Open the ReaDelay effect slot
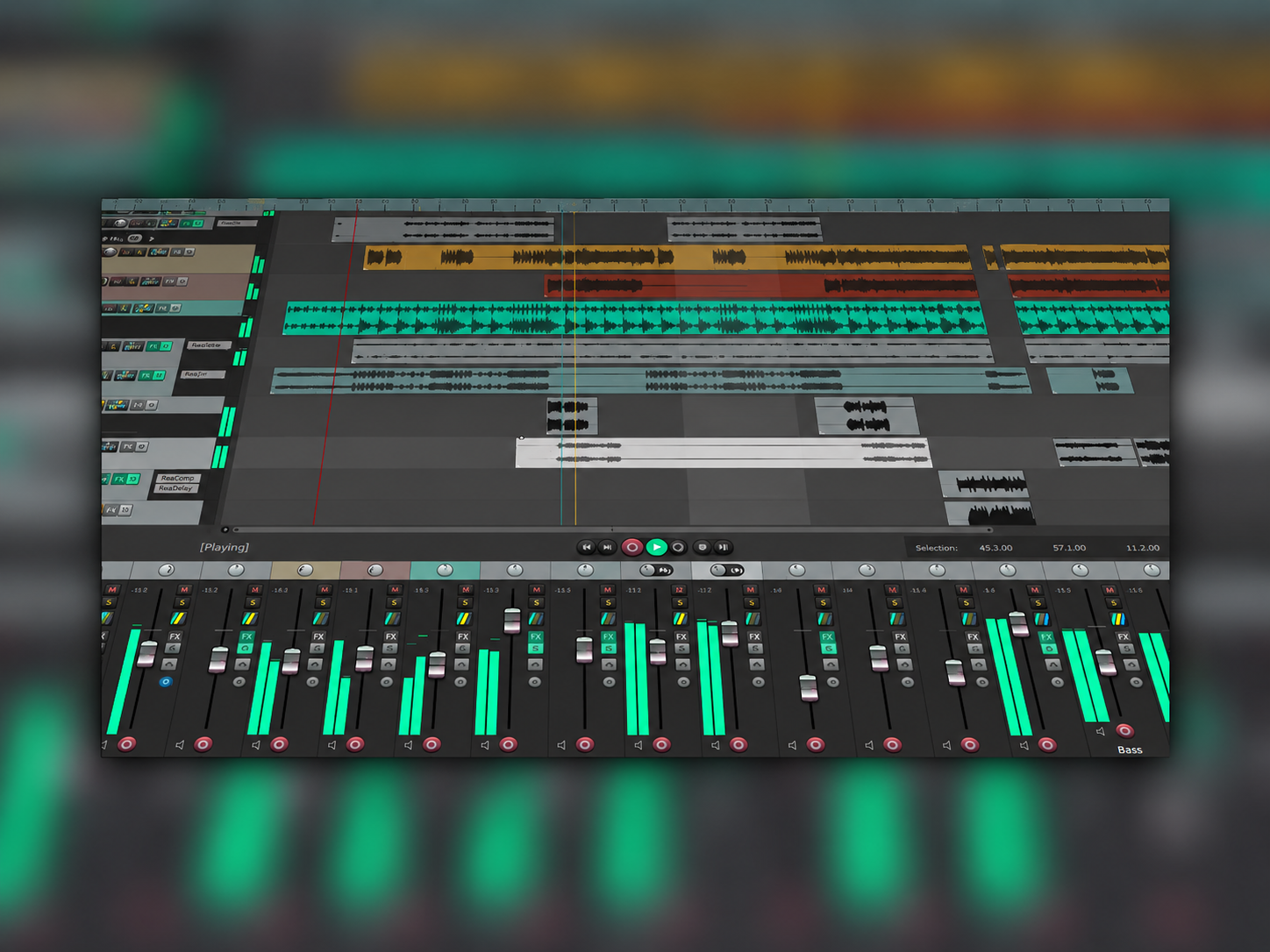1270x952 pixels. pos(176,488)
